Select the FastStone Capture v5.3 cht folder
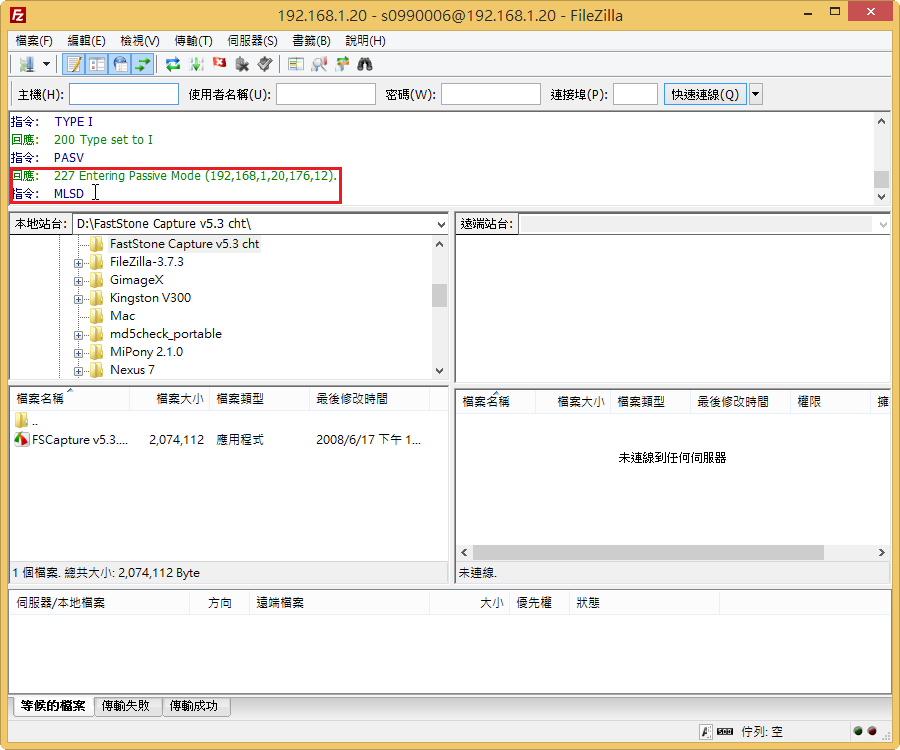This screenshot has width=900, height=750. click(184, 244)
